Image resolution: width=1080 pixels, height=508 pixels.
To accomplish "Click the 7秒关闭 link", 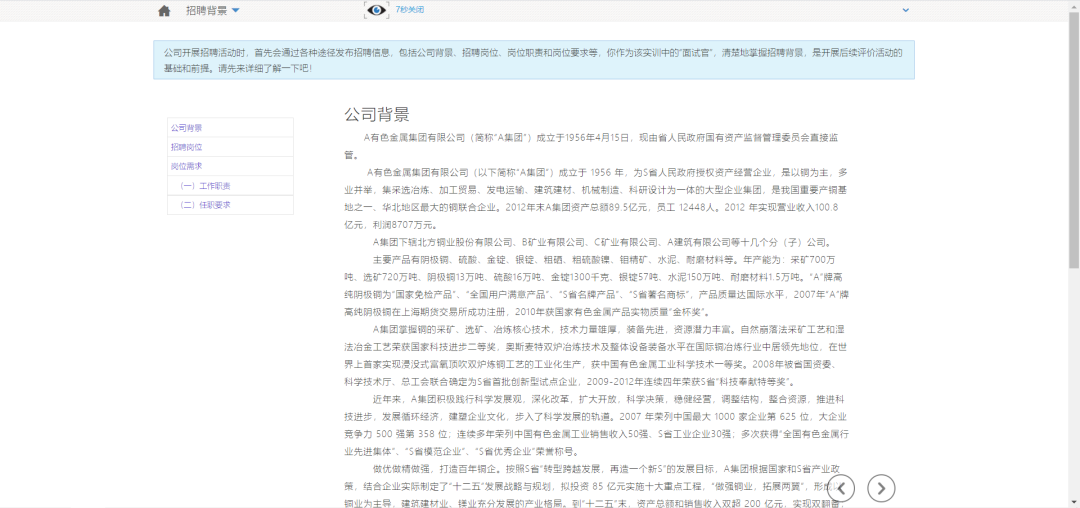I will pos(409,10).
